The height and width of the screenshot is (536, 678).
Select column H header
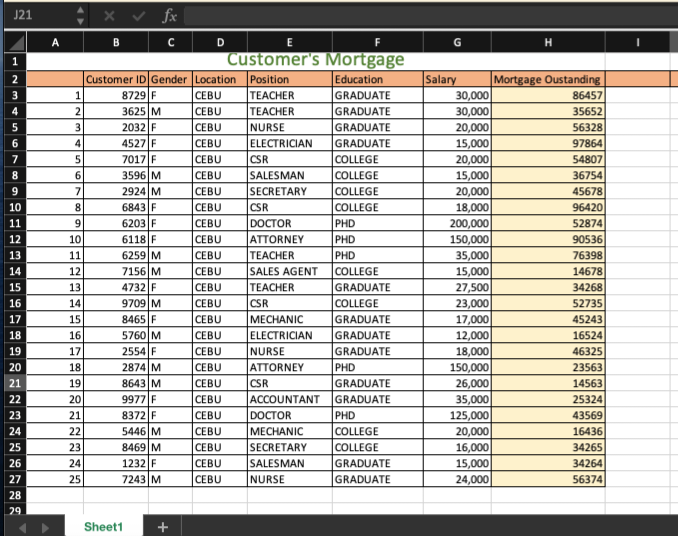click(x=548, y=42)
